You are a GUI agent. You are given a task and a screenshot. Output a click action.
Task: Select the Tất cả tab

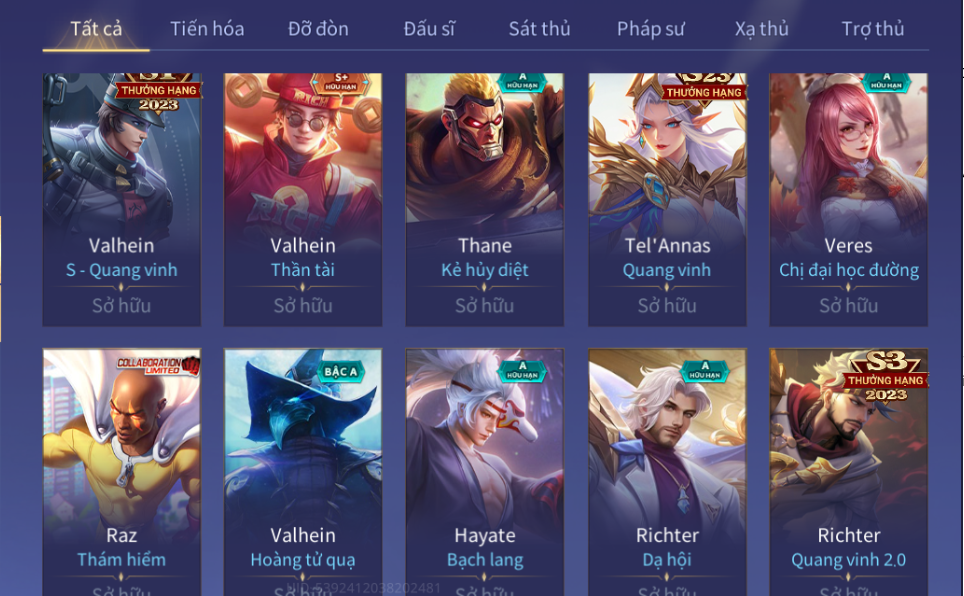pyautogui.click(x=96, y=29)
